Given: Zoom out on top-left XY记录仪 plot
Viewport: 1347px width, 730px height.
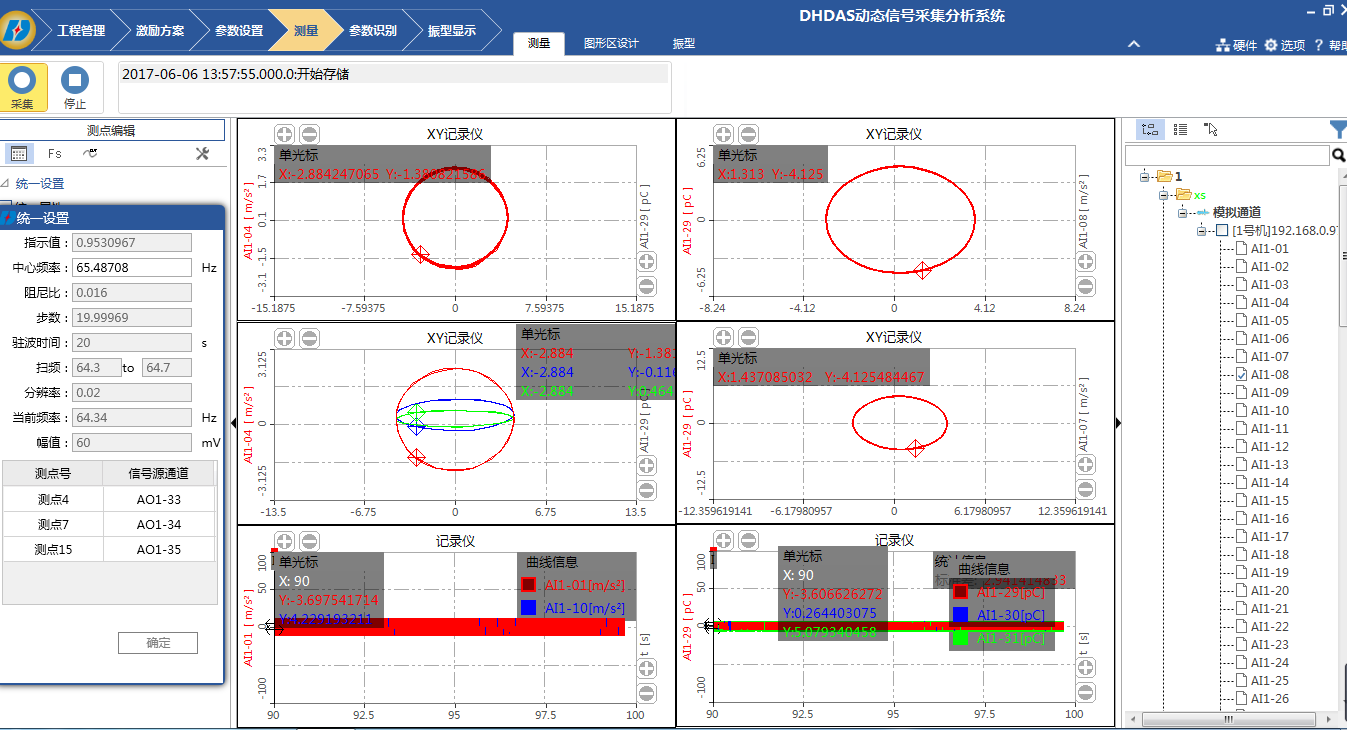Looking at the screenshot, I should pos(309,134).
